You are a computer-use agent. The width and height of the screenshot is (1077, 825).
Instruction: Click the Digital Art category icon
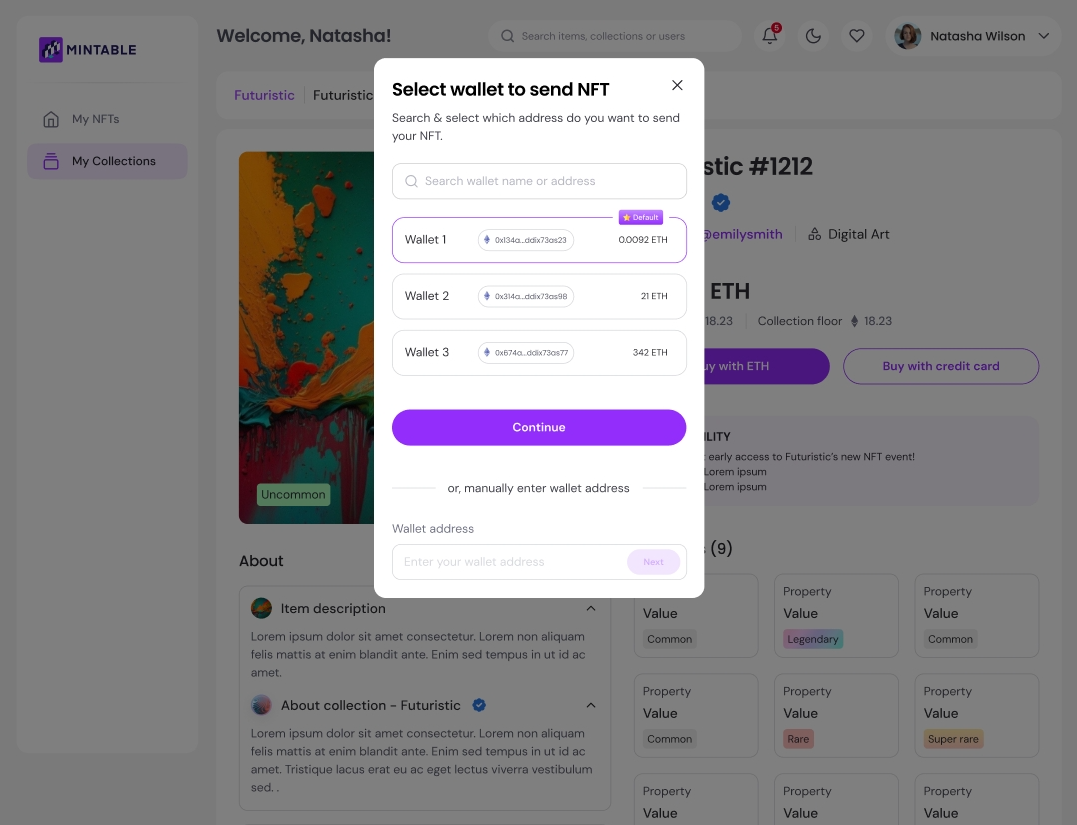pos(814,234)
